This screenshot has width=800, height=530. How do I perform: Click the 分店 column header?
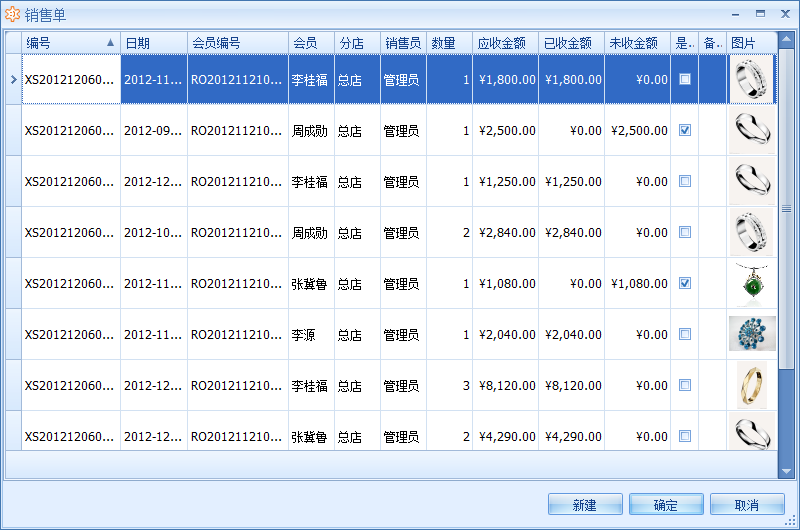357,43
